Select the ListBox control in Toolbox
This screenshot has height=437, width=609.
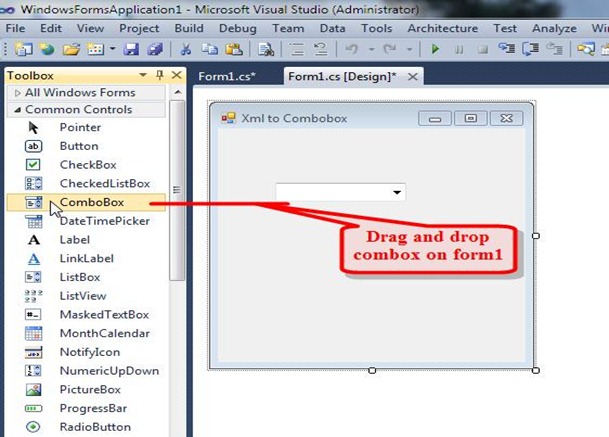pyautogui.click(x=86, y=277)
